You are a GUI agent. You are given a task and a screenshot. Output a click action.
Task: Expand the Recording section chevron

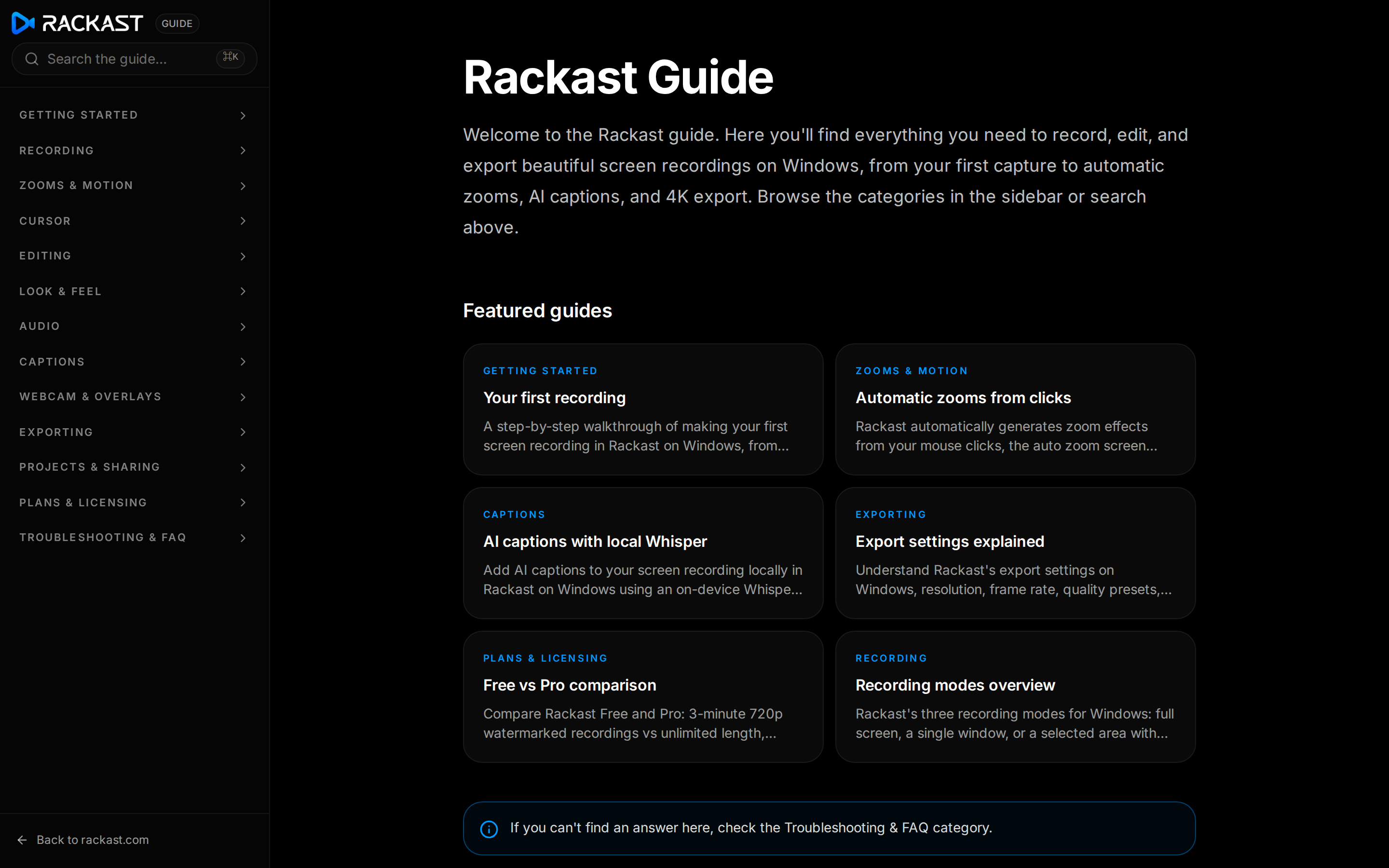[243, 150]
